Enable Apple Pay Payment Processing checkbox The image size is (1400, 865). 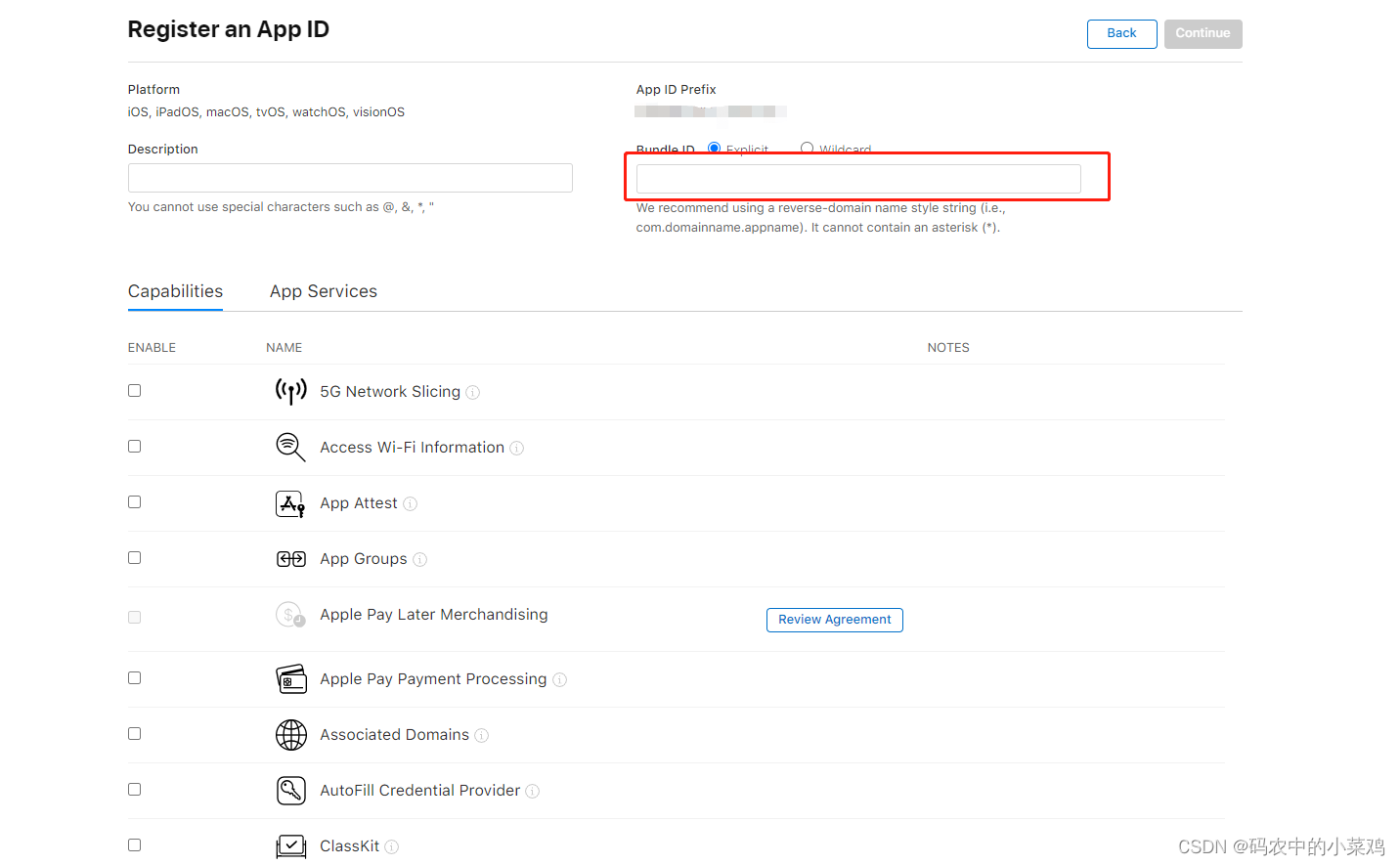[135, 678]
